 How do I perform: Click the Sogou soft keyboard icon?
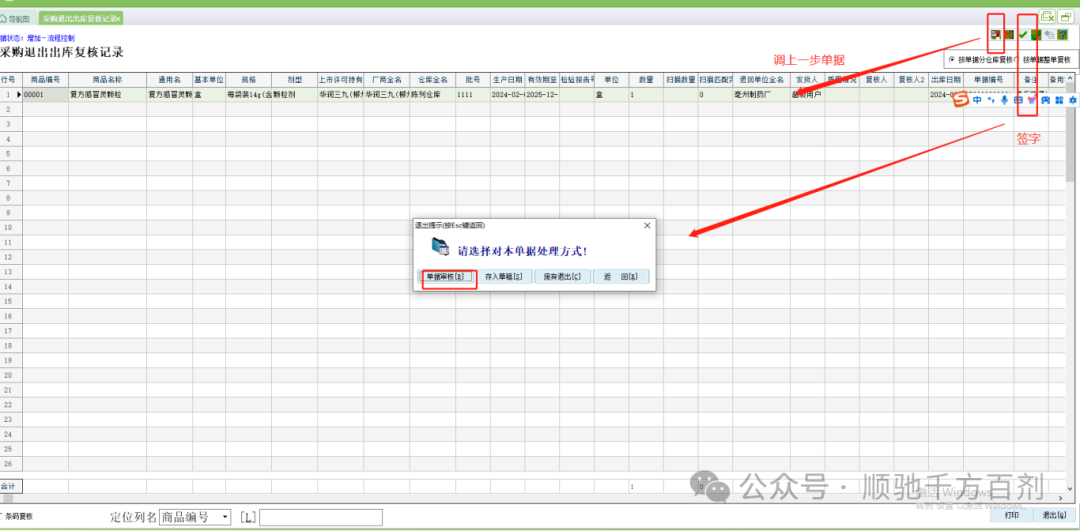[x=1018, y=100]
